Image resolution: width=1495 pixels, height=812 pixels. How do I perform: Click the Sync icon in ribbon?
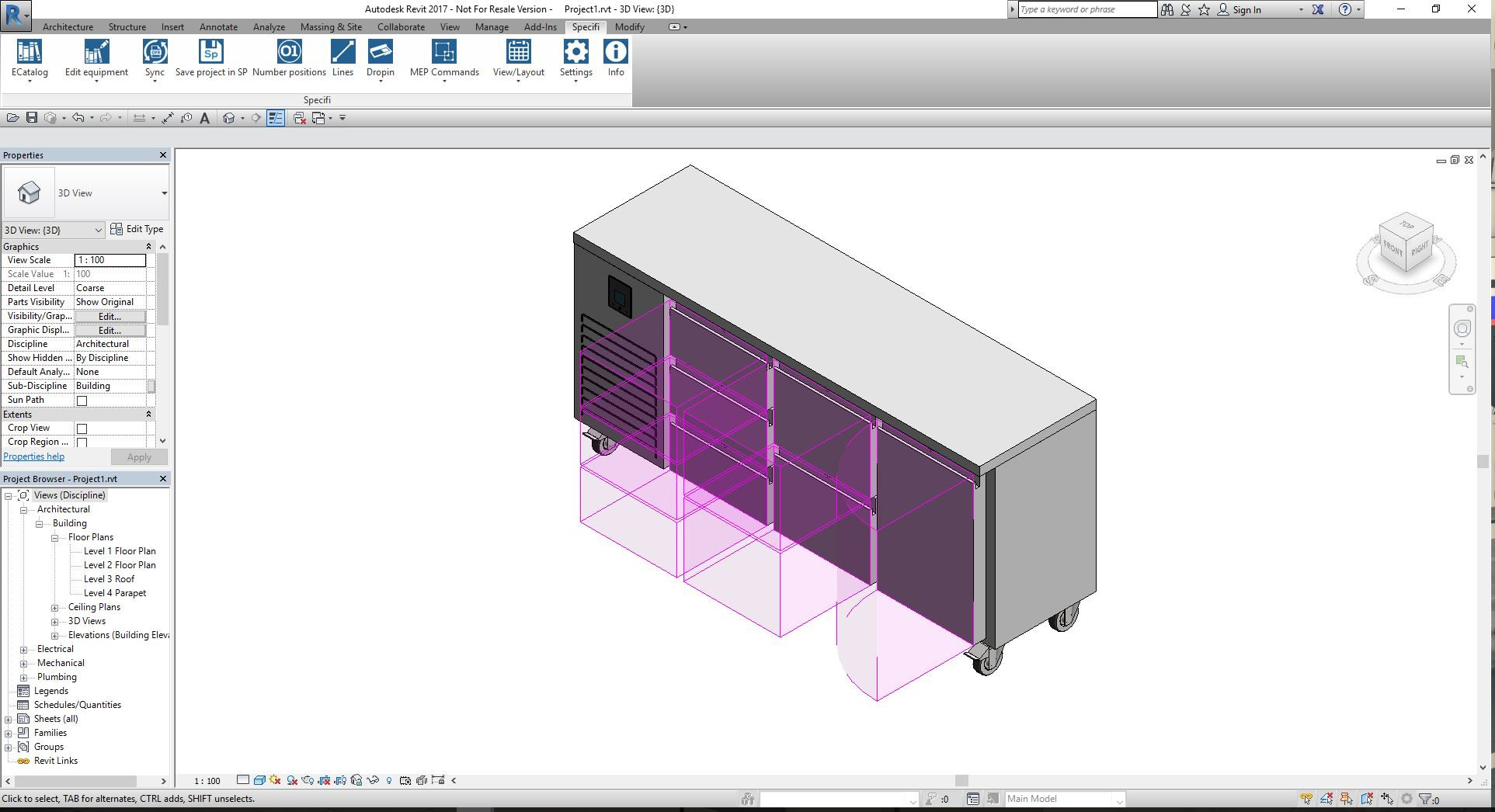(155, 53)
